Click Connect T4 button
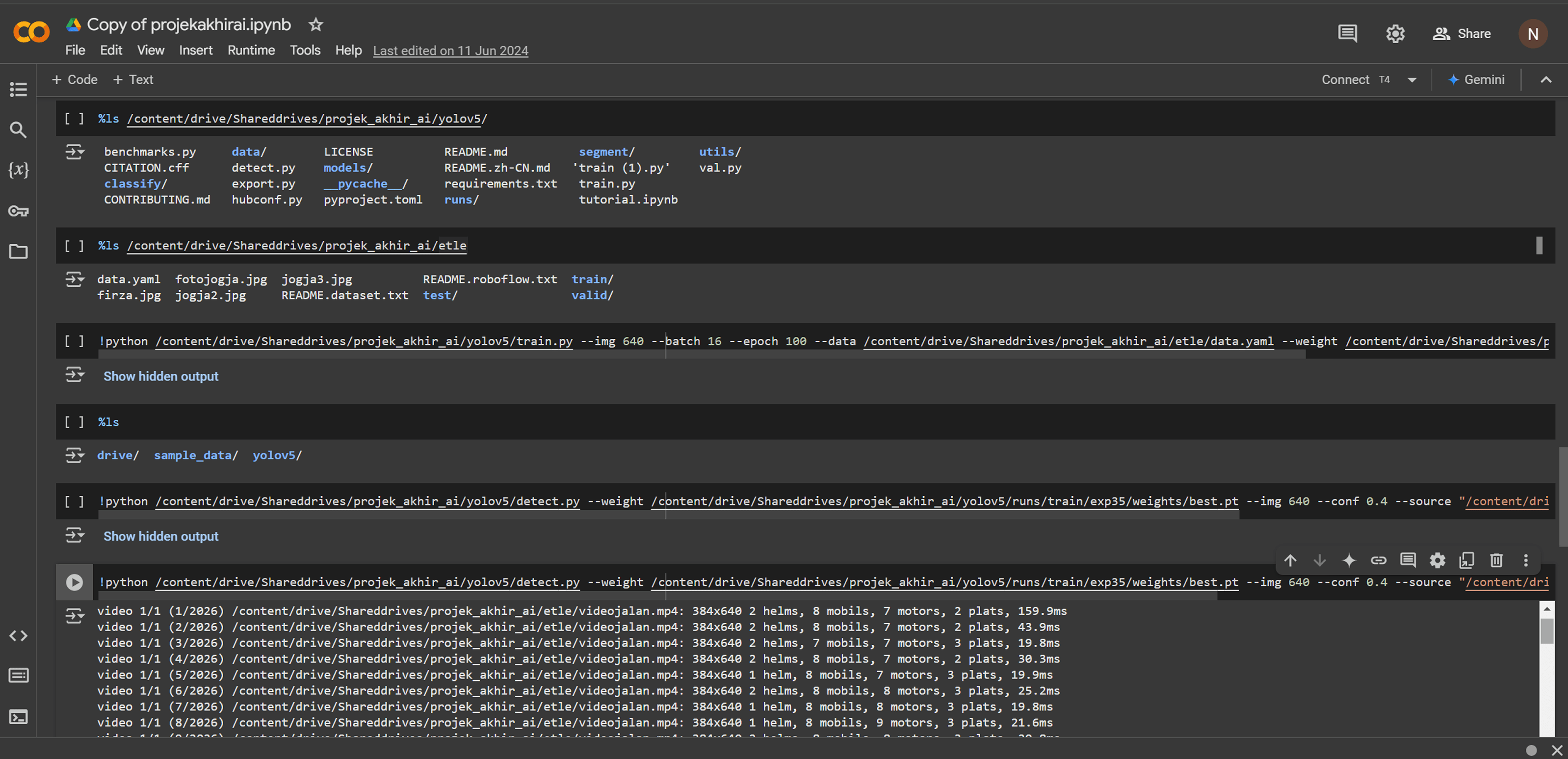1568x759 pixels. tap(1356, 79)
